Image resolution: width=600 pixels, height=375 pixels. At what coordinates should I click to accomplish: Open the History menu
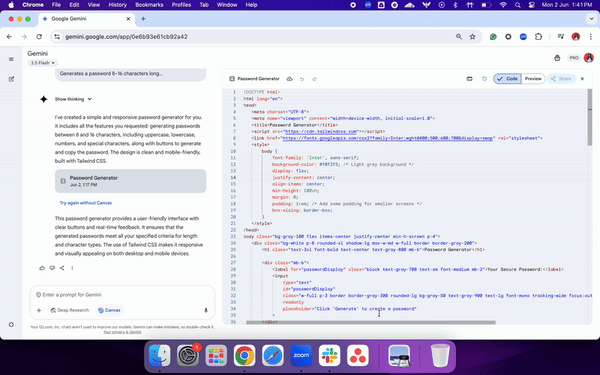click(117, 5)
